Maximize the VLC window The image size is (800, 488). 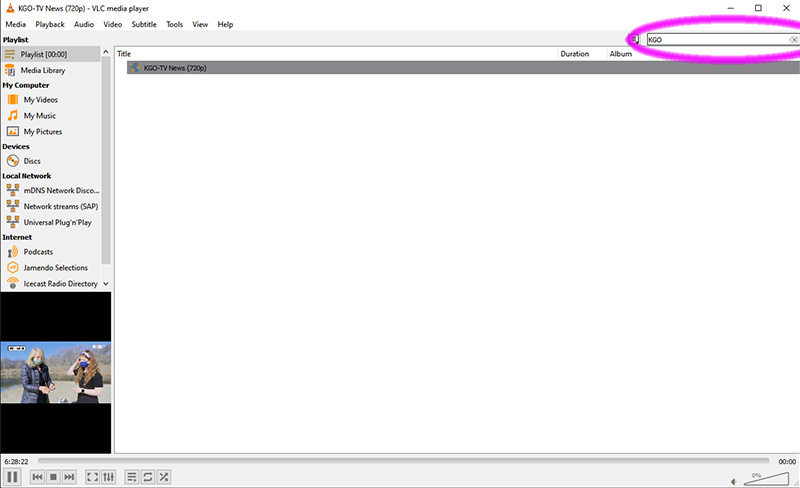[x=758, y=8]
